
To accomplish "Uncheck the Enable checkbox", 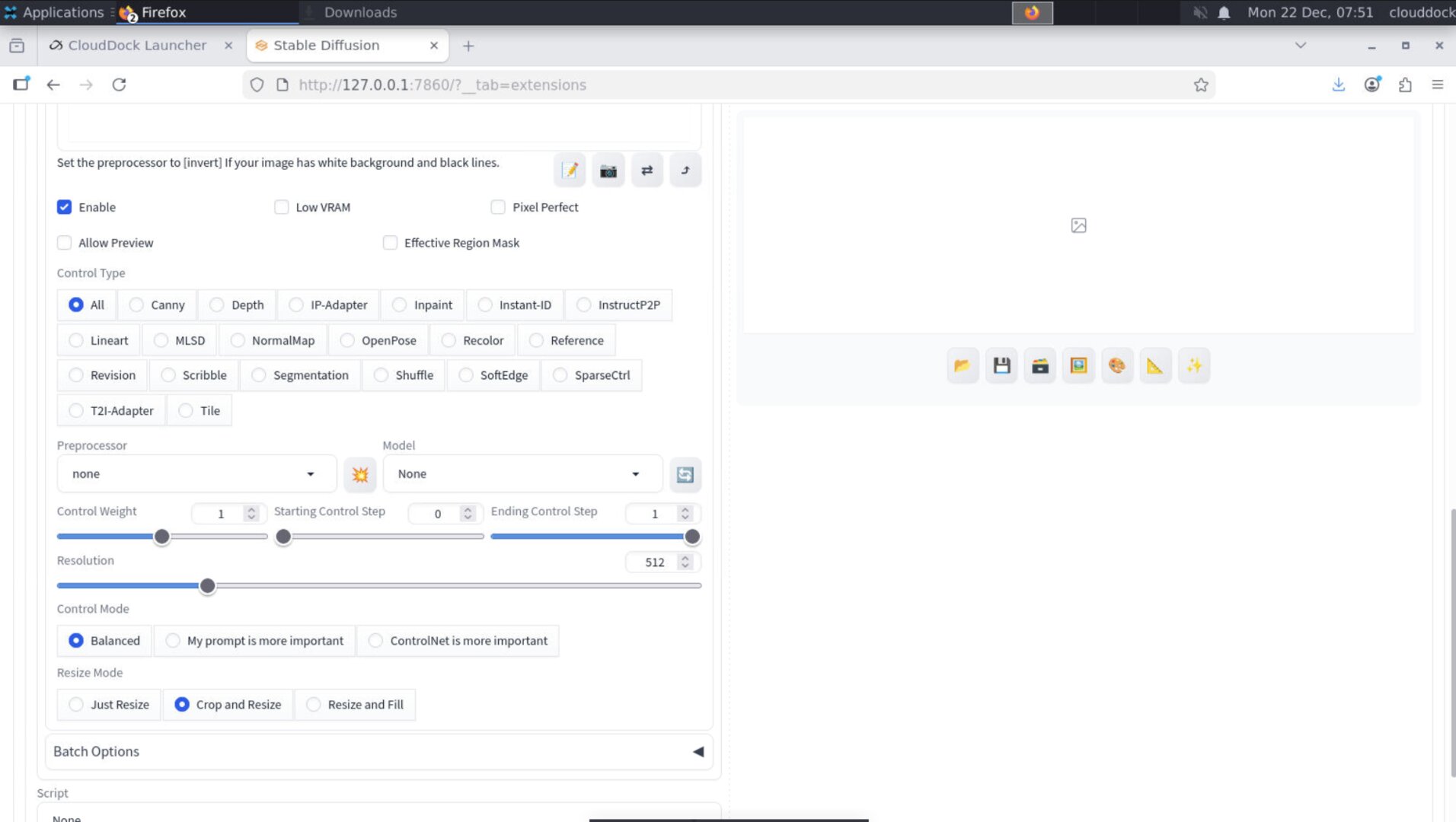I will (x=64, y=206).
